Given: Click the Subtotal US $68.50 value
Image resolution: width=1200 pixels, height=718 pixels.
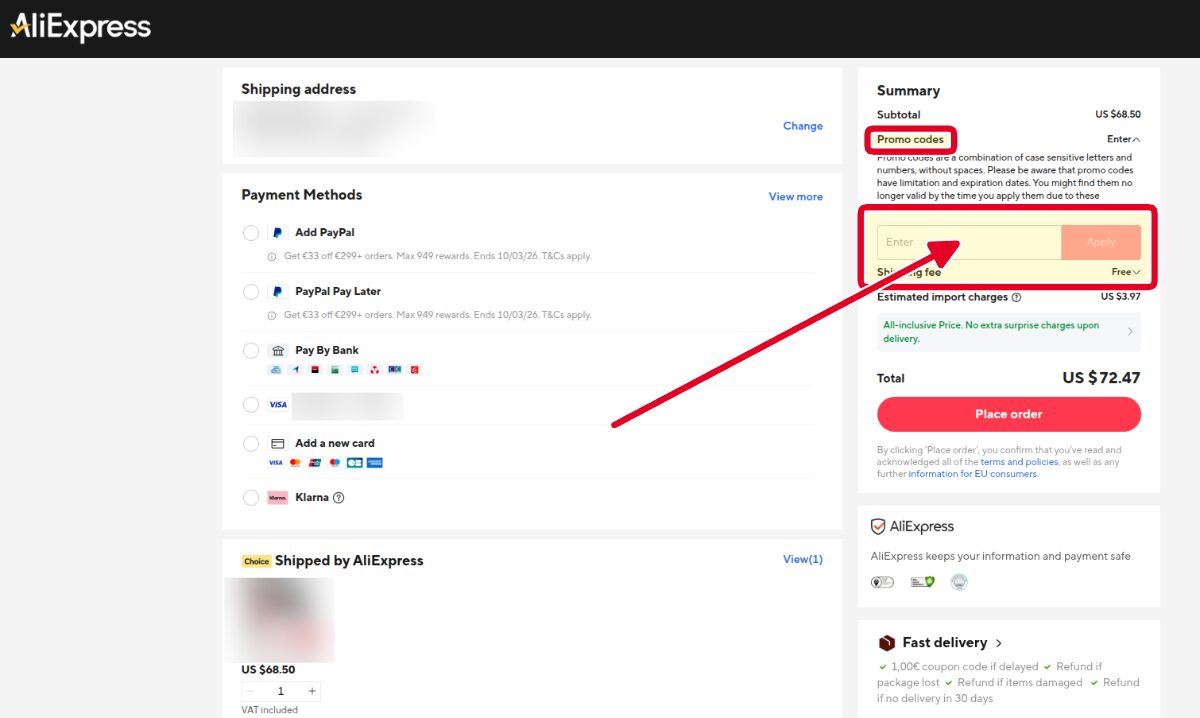Looking at the screenshot, I should tap(1118, 115).
